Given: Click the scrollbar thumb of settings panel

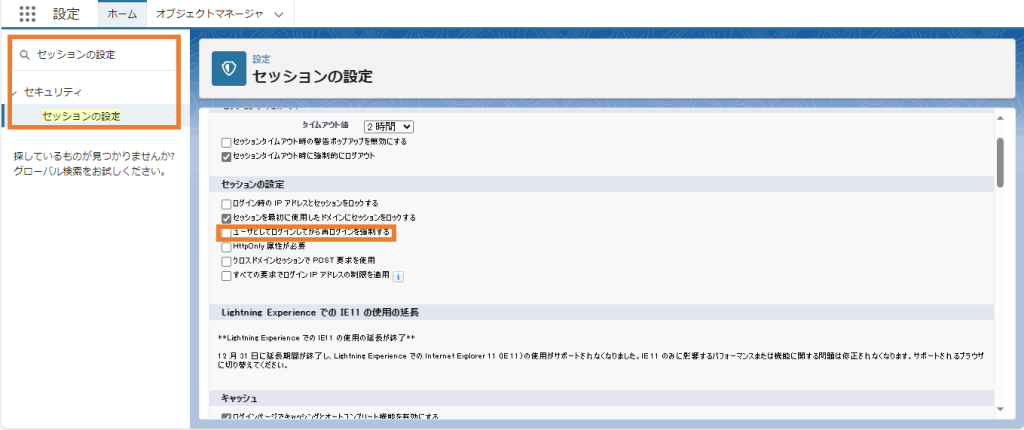Looking at the screenshot, I should [1000, 163].
